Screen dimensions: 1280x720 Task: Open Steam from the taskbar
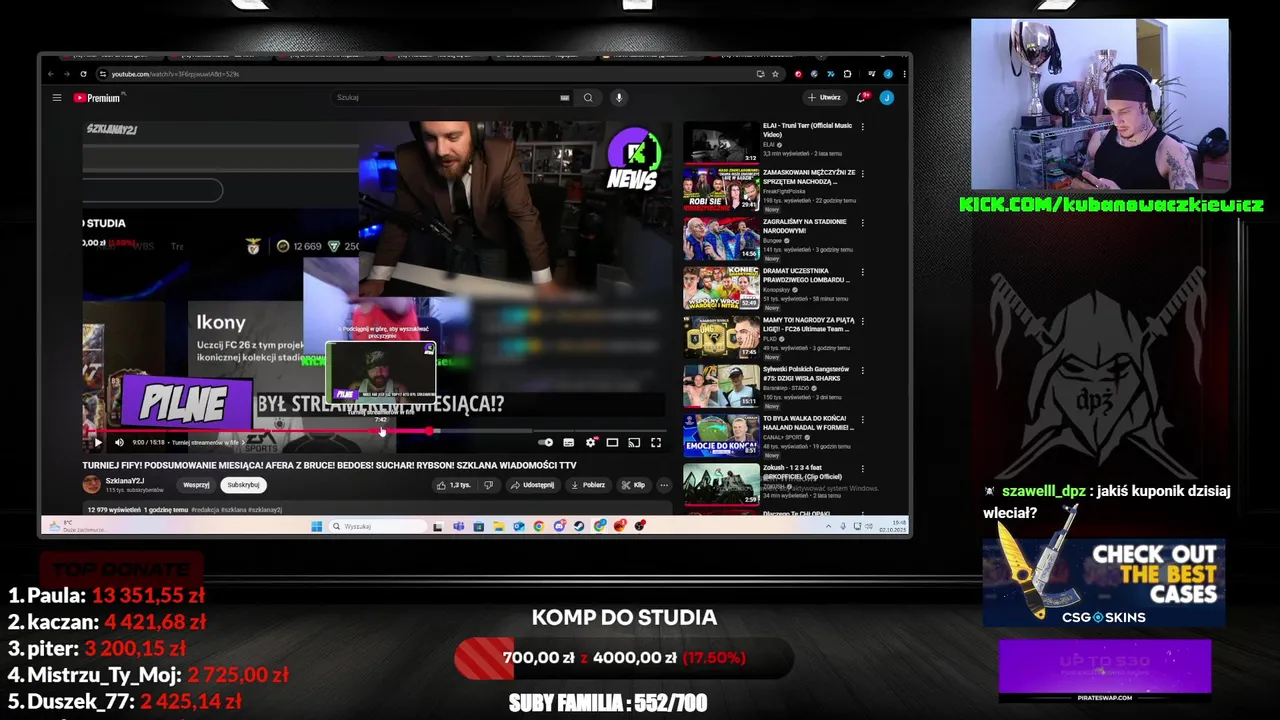coord(579,526)
